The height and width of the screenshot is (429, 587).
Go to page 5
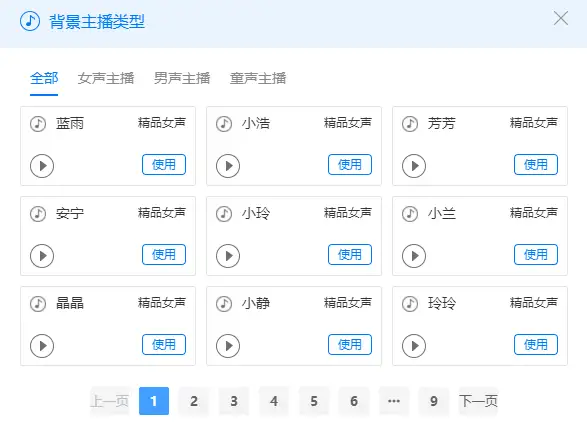(x=314, y=401)
